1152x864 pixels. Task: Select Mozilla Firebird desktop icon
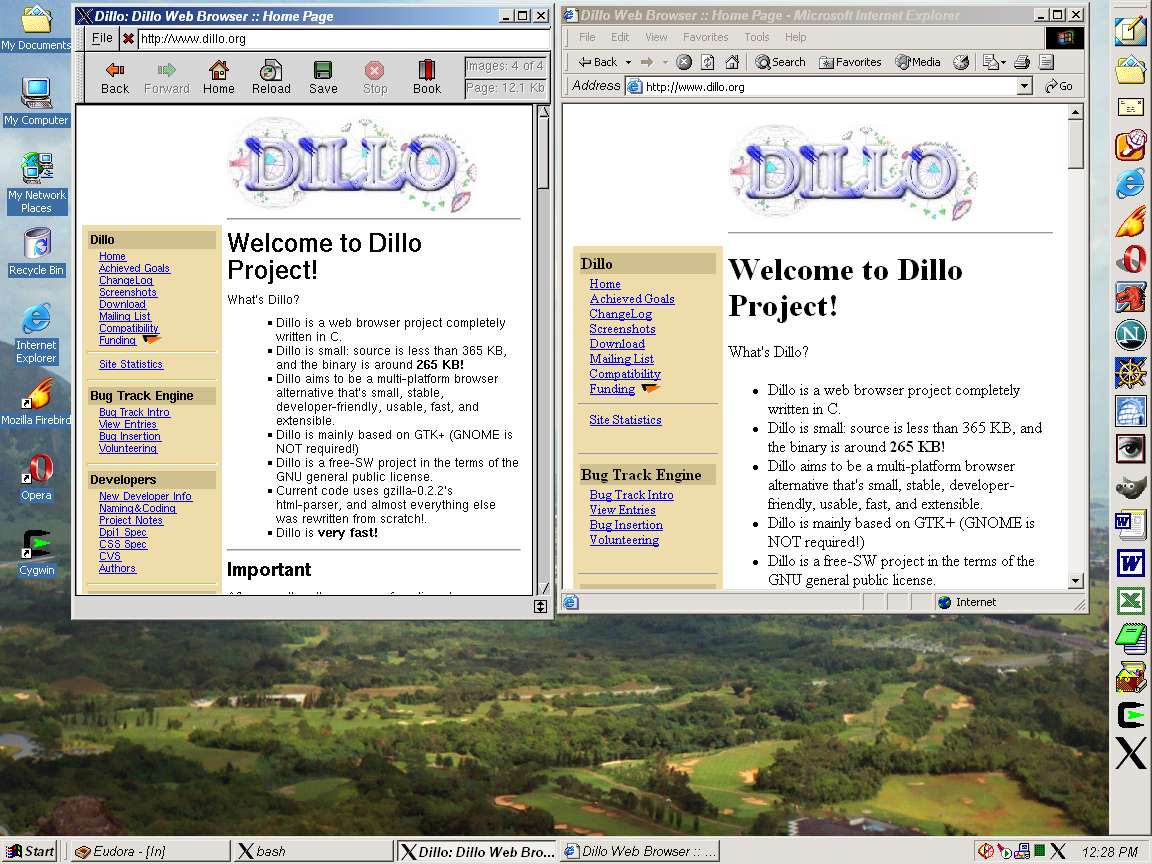(x=36, y=402)
